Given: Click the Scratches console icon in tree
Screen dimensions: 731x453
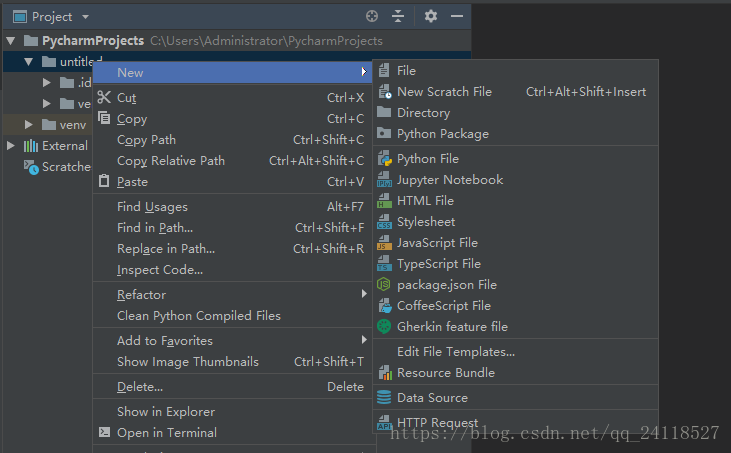Looking at the screenshot, I should point(31,167).
